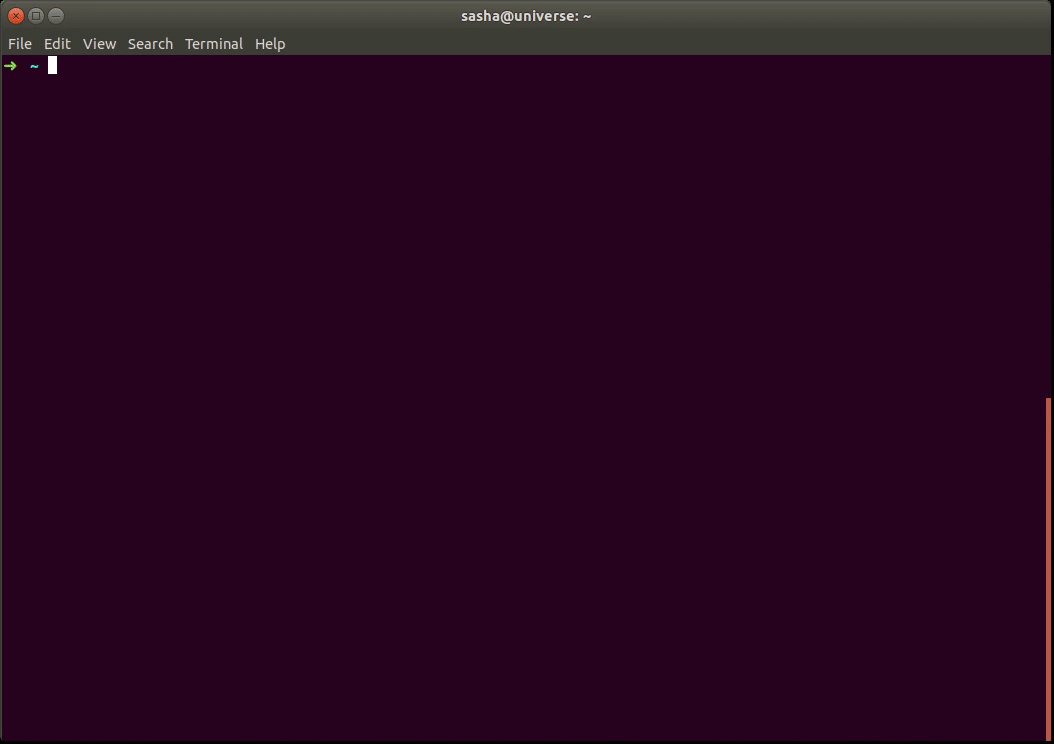Screen dimensions: 1054x744
Task: Maximize the terminal window
Action: pyautogui.click(x=36, y=15)
